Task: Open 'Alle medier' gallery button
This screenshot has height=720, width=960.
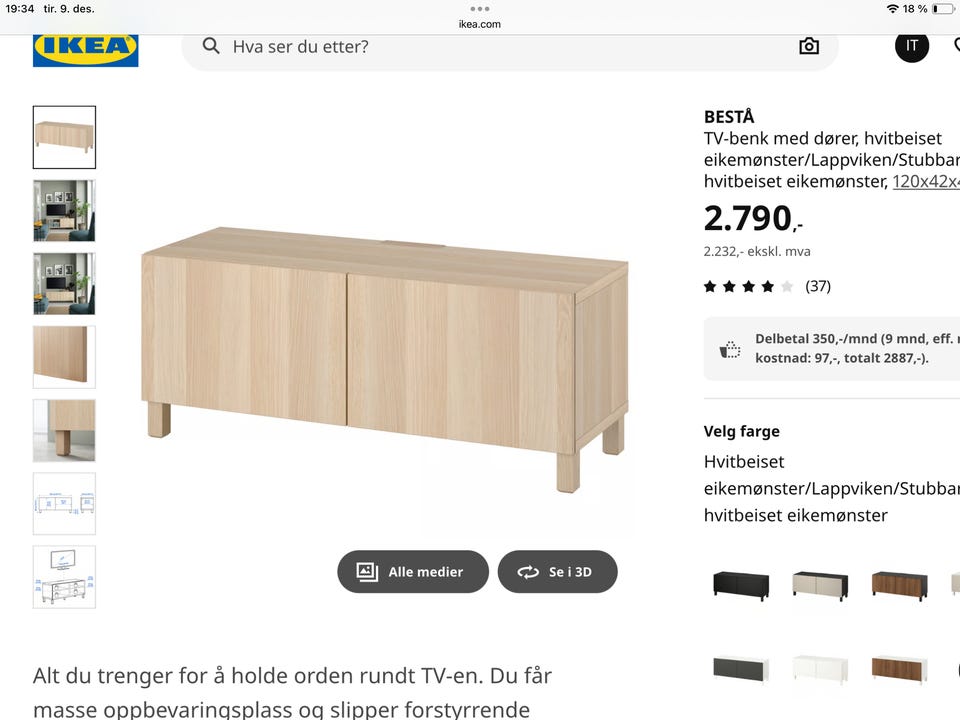Action: (x=413, y=571)
